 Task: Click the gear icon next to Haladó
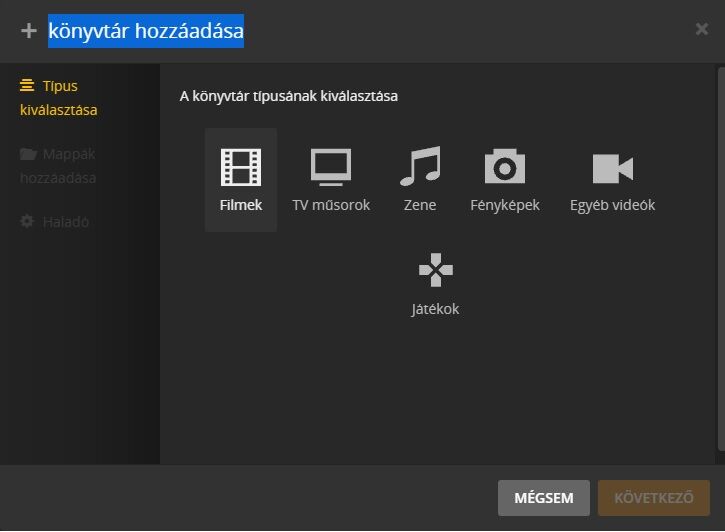(x=27, y=221)
